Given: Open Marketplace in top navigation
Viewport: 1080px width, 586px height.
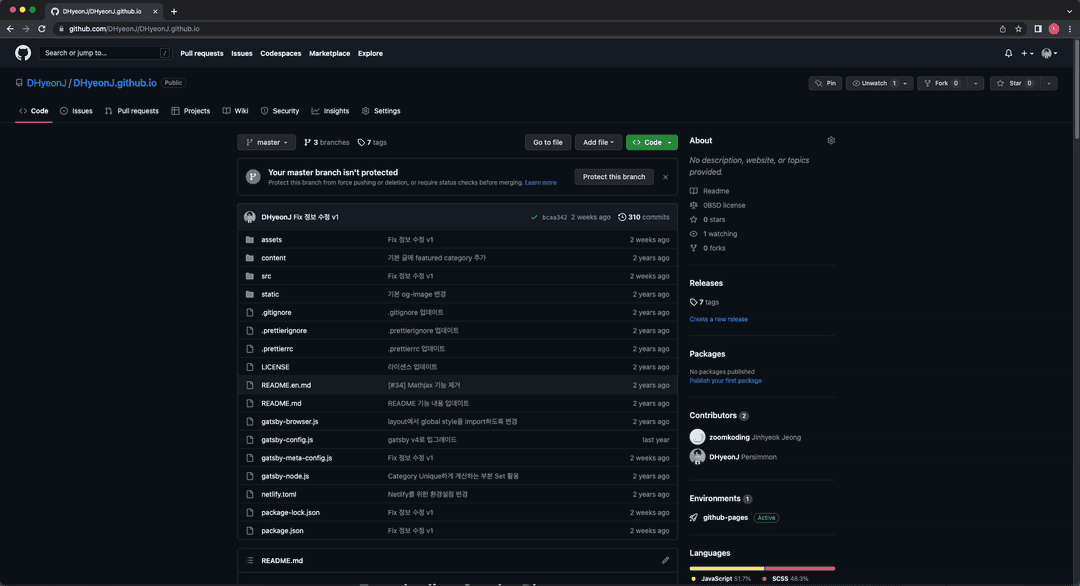Looking at the screenshot, I should 329,53.
